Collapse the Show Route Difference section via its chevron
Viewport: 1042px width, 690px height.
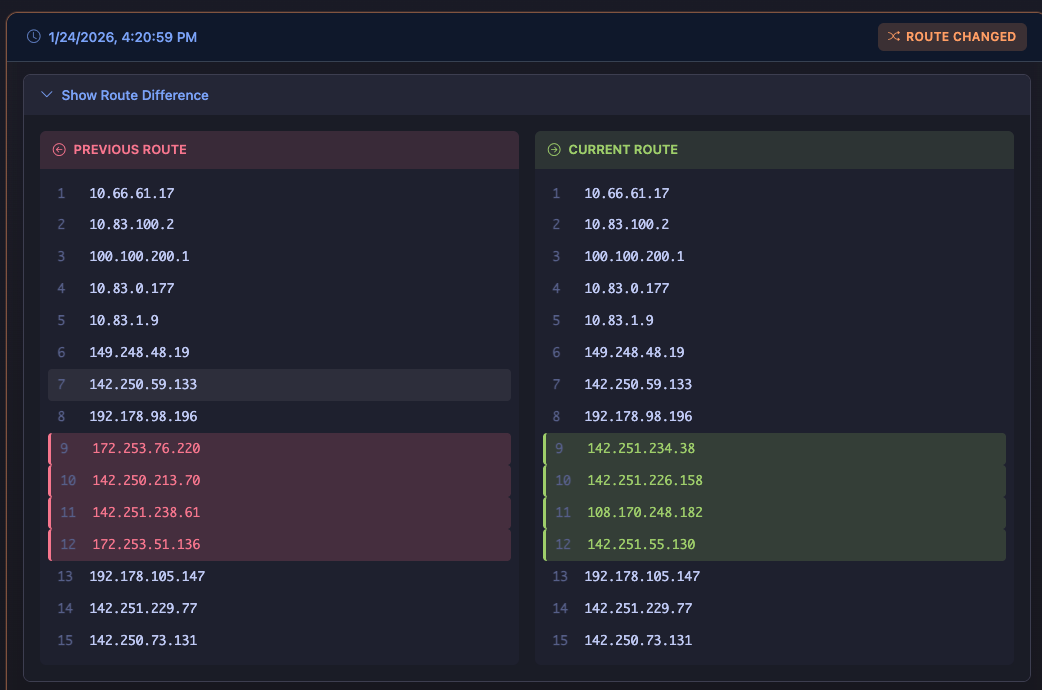coord(46,94)
